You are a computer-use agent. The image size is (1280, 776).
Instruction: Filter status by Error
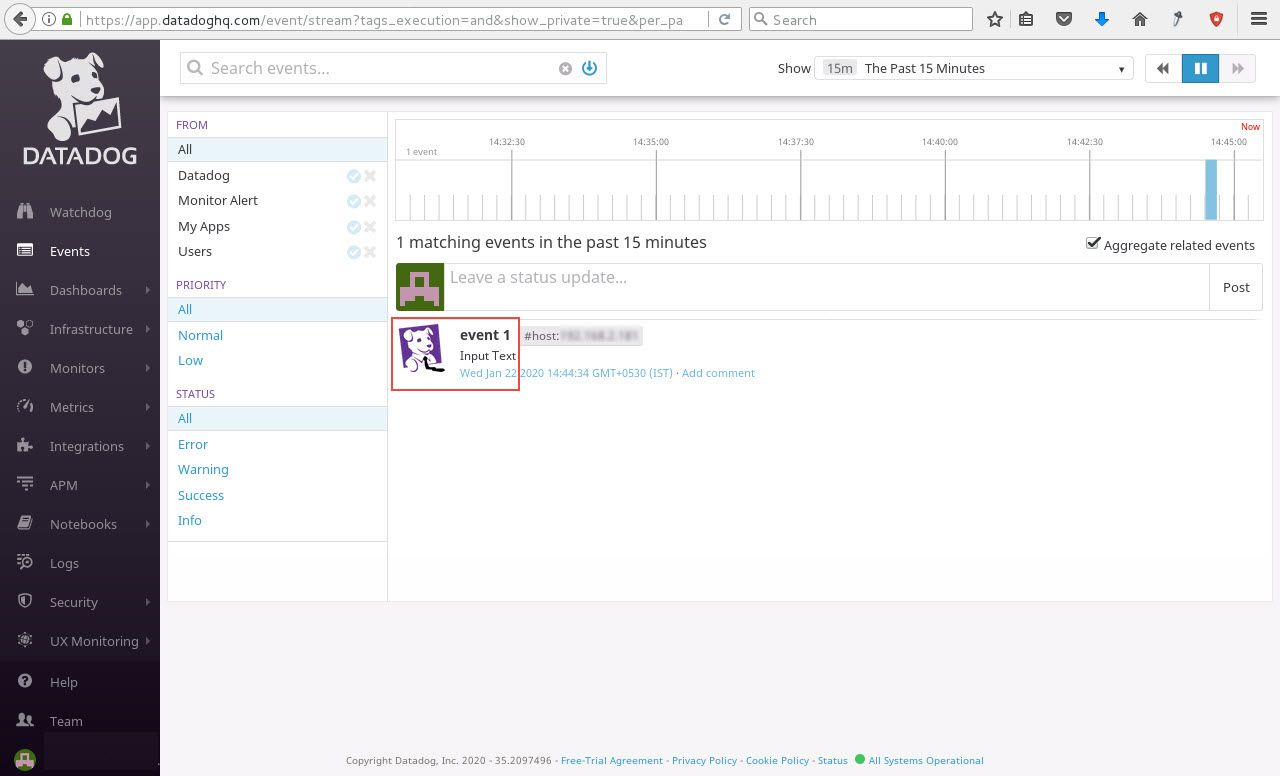[x=193, y=444]
